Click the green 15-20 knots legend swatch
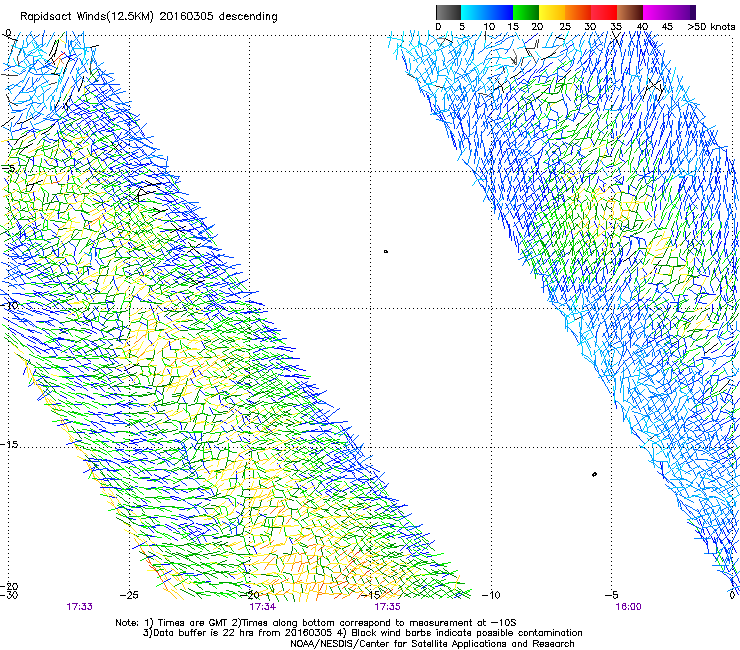This screenshot has height=650, width=740. pyautogui.click(x=526, y=12)
